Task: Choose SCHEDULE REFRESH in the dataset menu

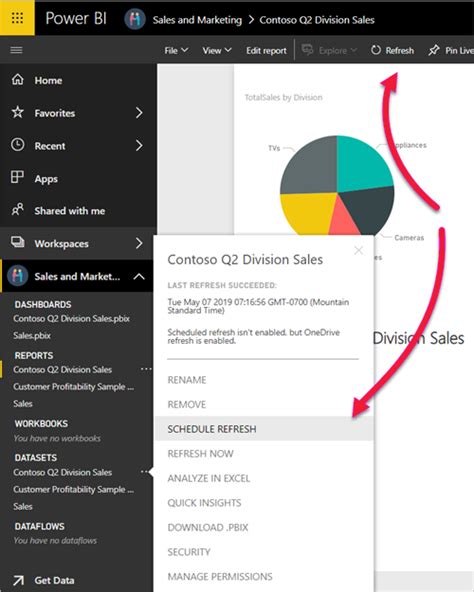Action: [x=264, y=429]
